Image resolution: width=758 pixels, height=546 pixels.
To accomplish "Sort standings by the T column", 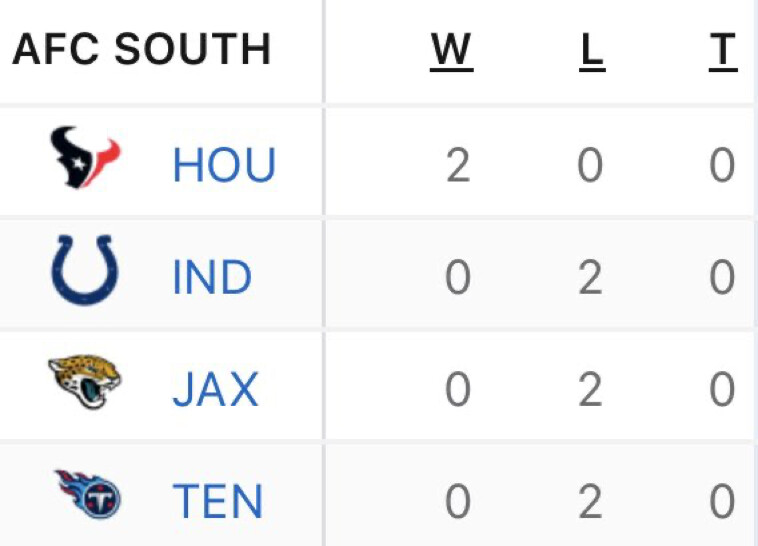I will point(723,50).
